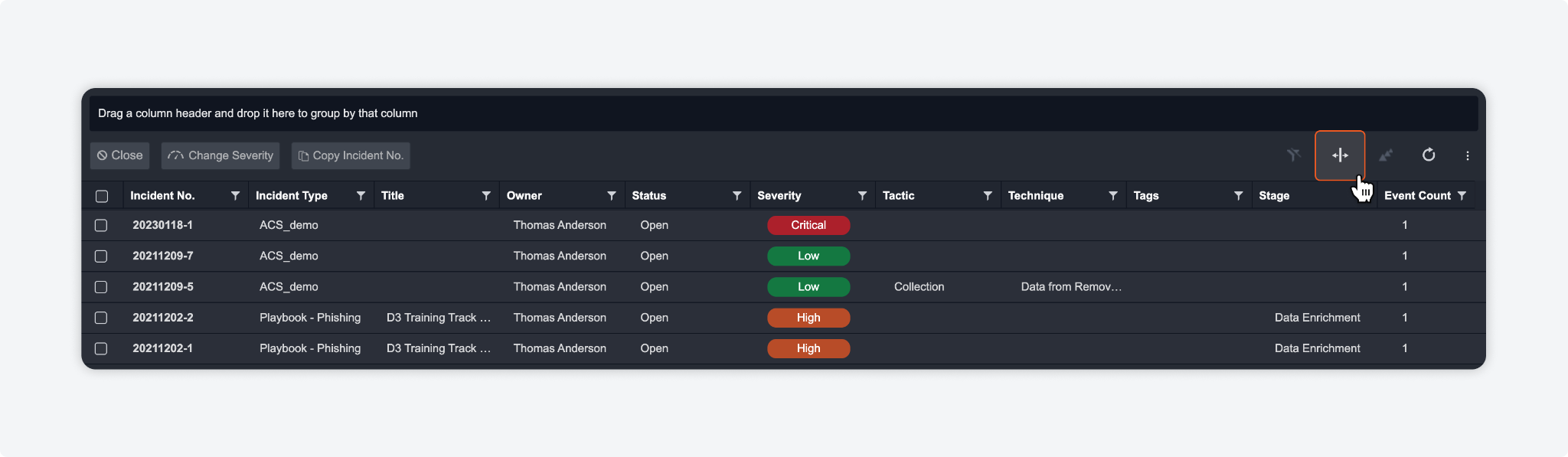The height and width of the screenshot is (457, 1568).
Task: Sort by the Incident Type header
Action: 292,196
